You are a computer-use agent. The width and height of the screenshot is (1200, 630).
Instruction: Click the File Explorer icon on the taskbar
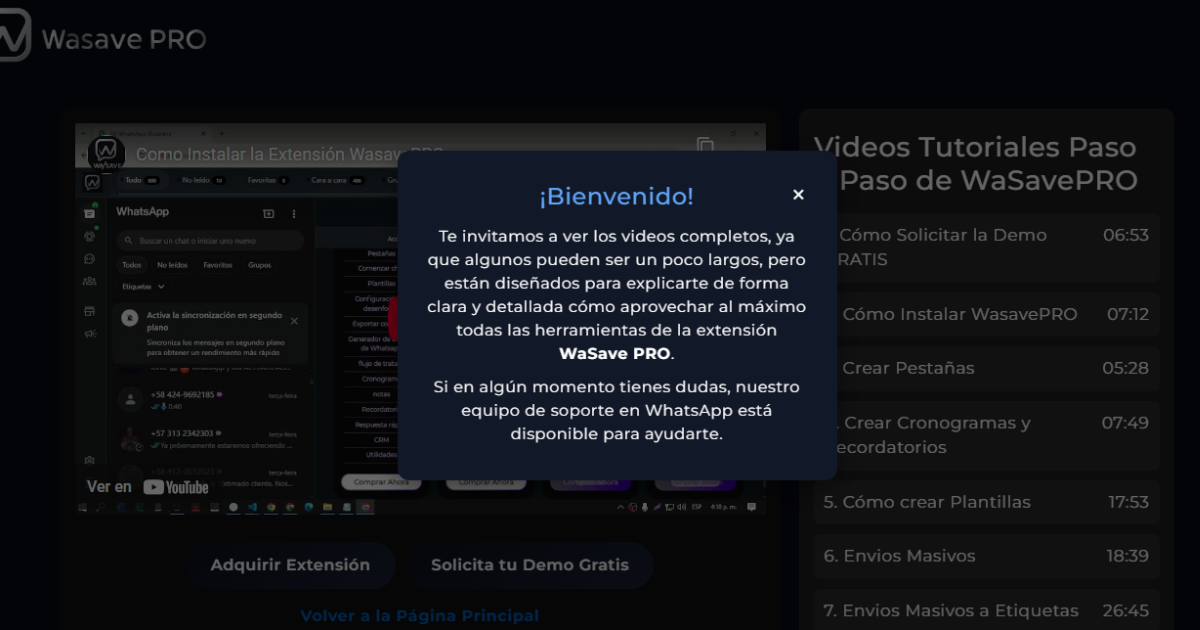[x=326, y=508]
